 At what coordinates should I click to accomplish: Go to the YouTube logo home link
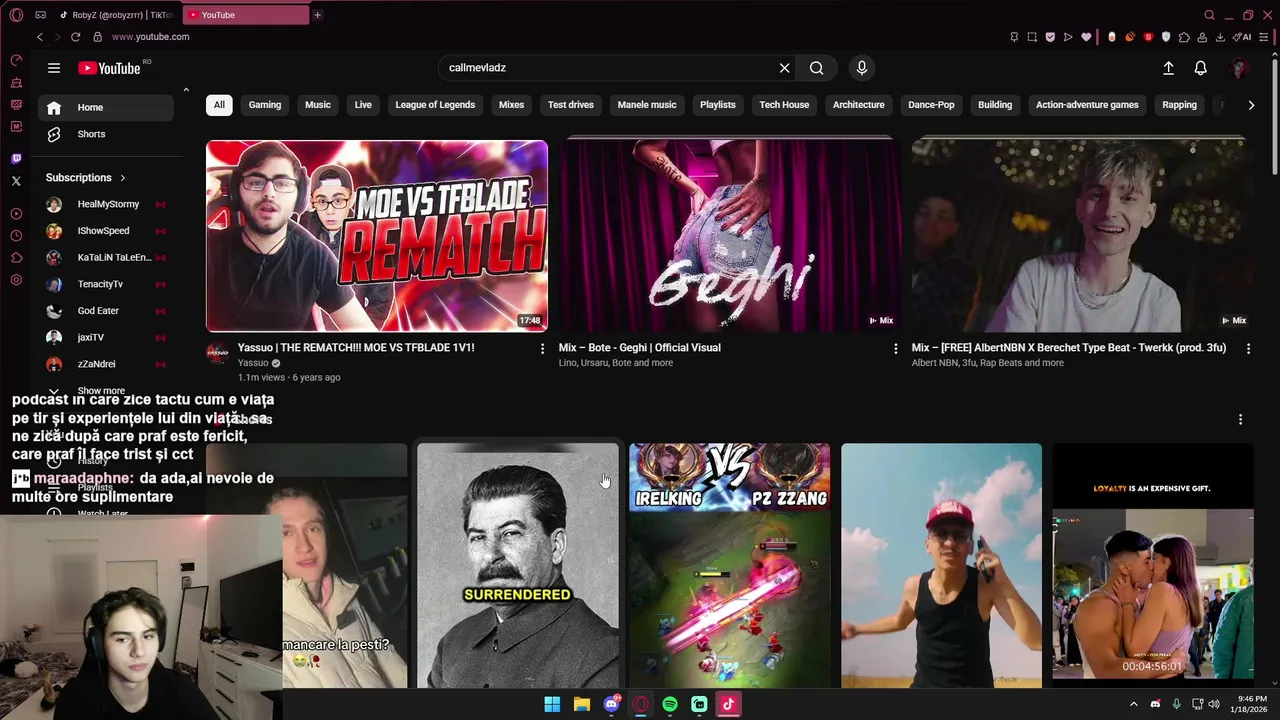[109, 68]
